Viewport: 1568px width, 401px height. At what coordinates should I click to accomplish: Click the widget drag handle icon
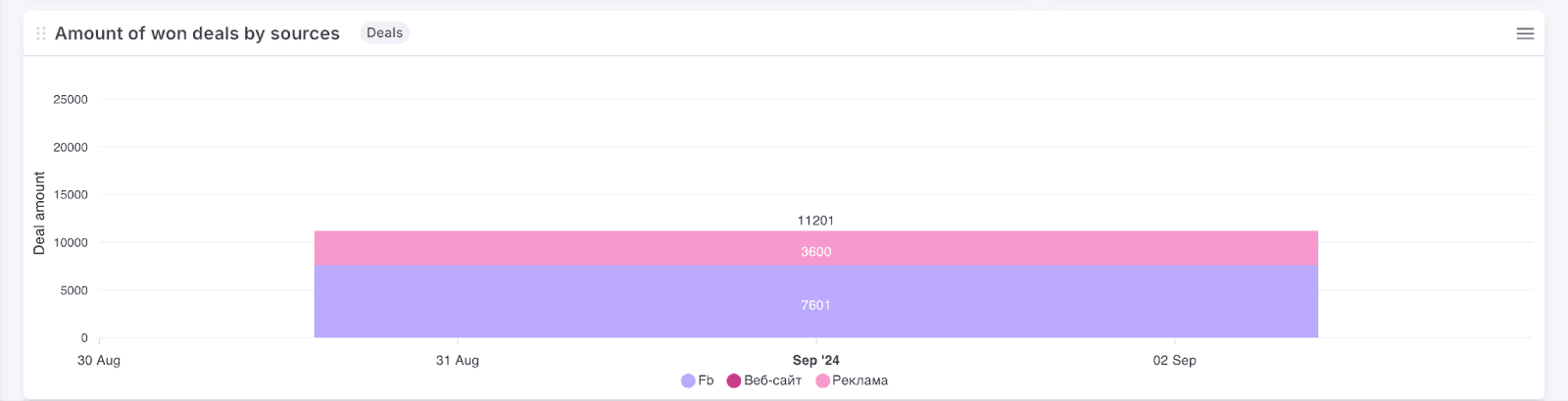click(41, 33)
